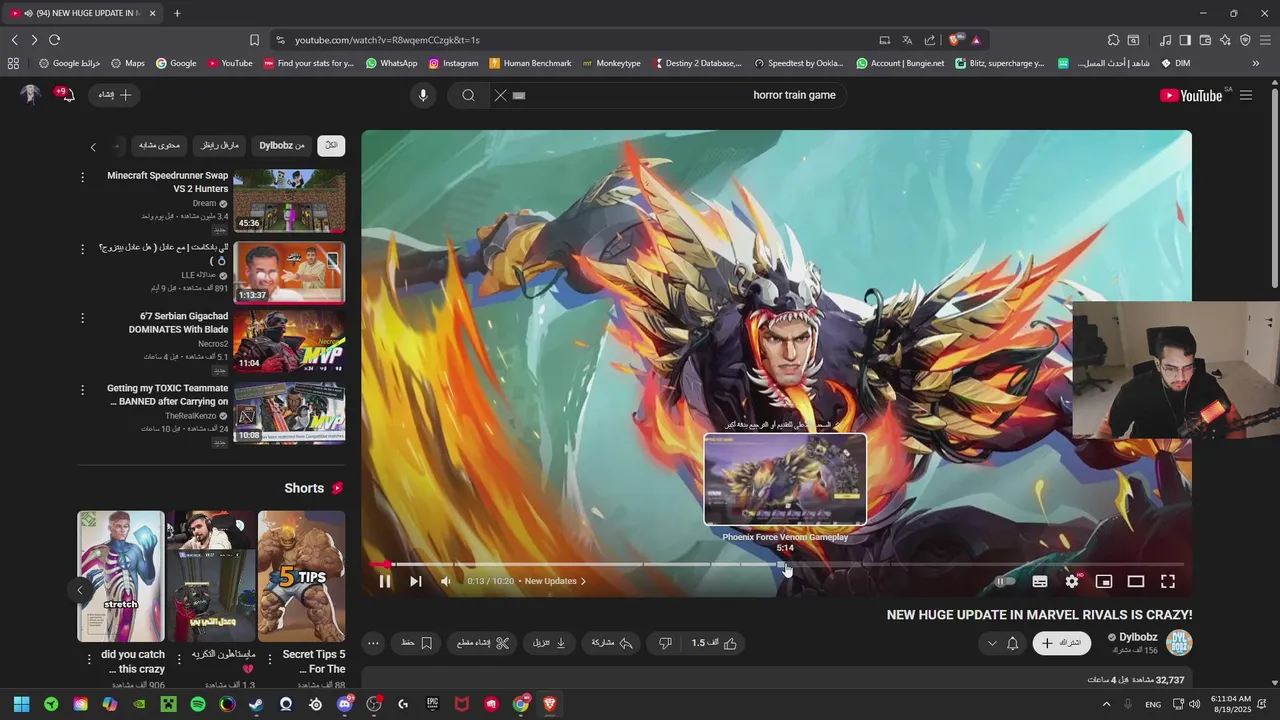Go back with the browser back arrow
This screenshot has width=1280, height=720.
14,40
